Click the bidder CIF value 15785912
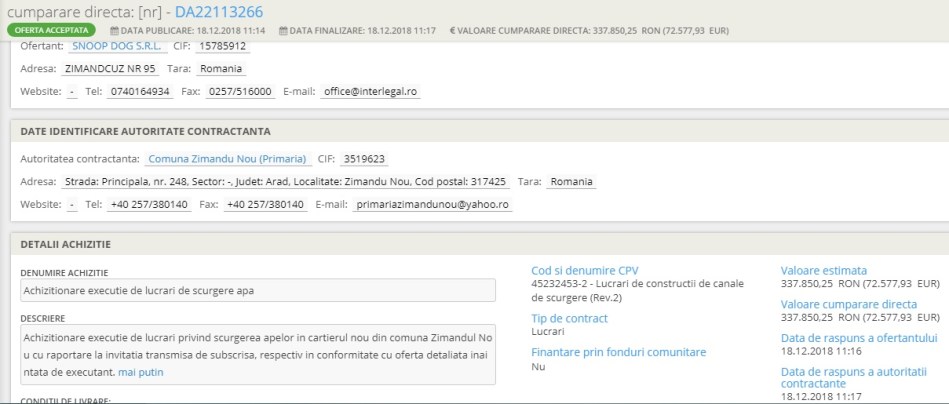 coord(220,46)
